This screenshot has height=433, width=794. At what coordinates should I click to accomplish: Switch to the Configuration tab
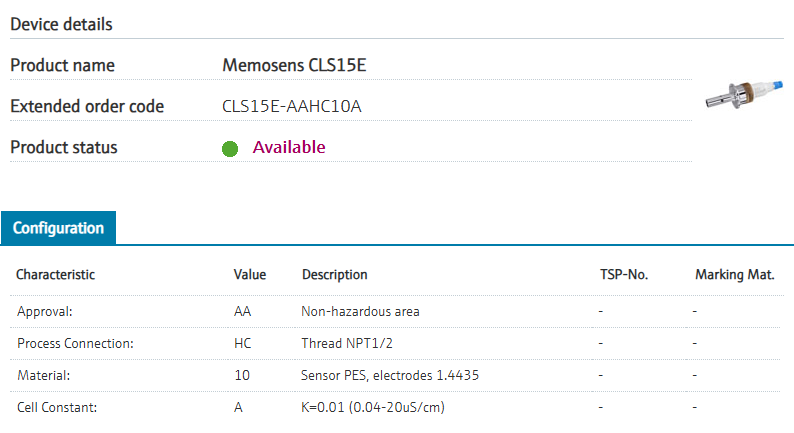tap(58, 228)
